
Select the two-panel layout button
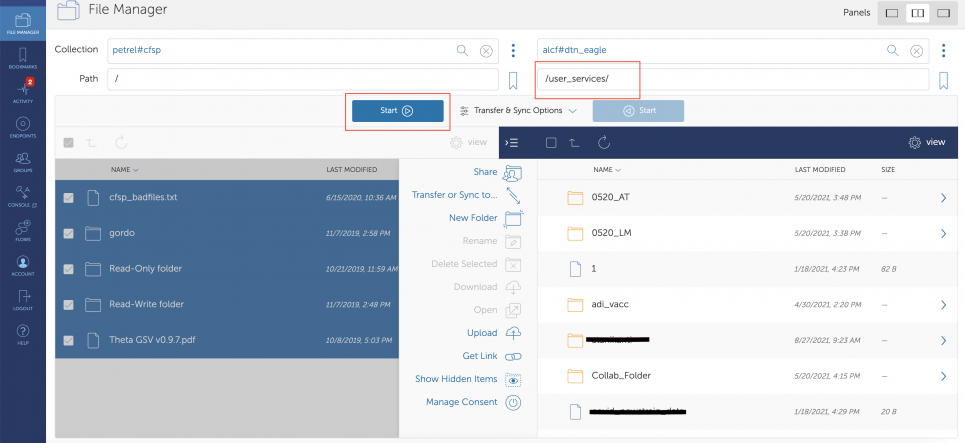pos(916,13)
